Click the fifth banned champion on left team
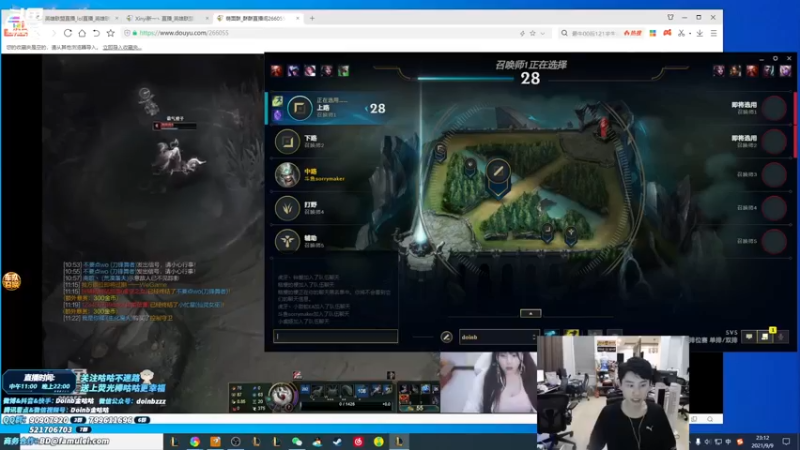Viewport: 800px width, 450px height. point(343,70)
